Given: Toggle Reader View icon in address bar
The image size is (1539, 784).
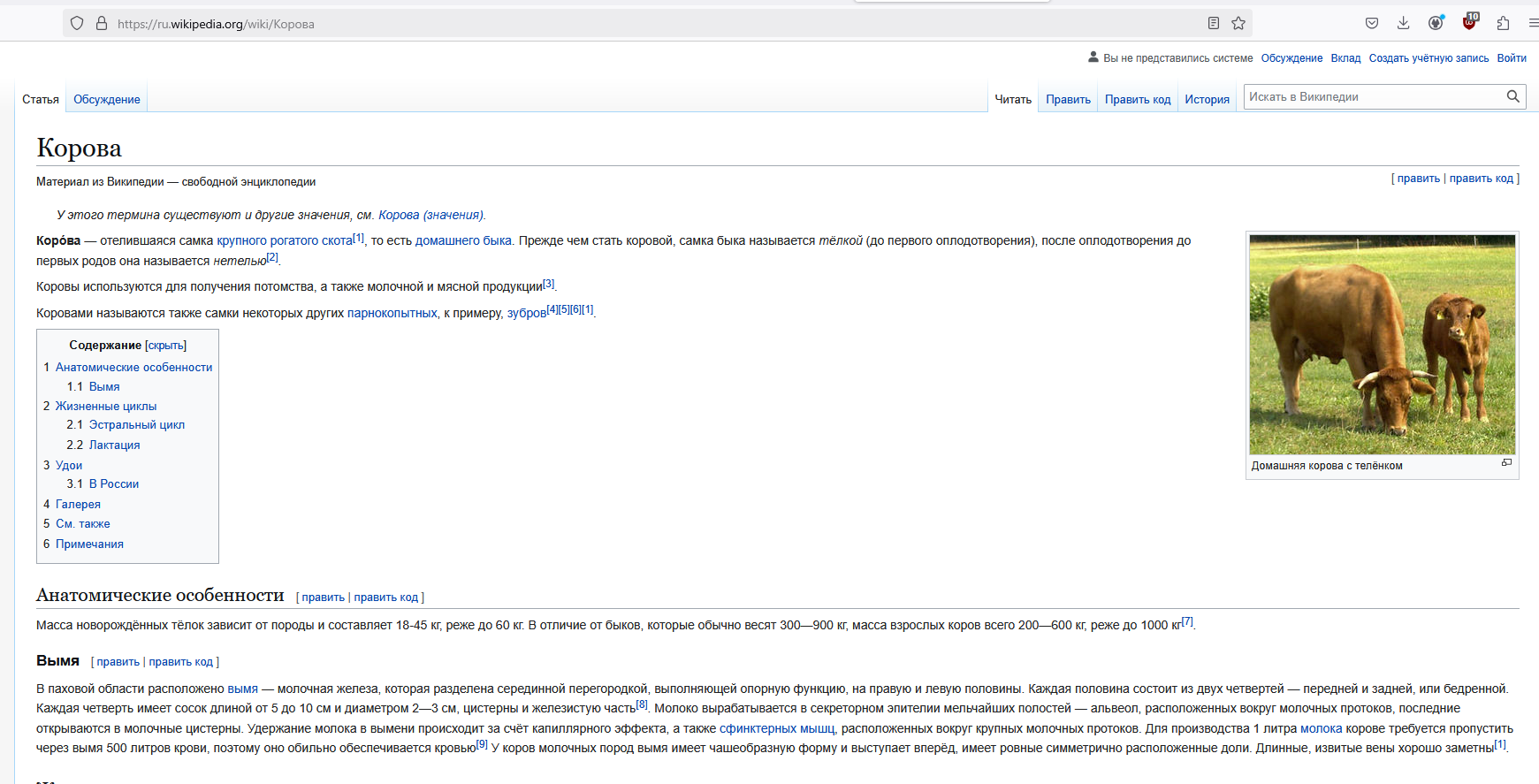Looking at the screenshot, I should [x=1214, y=23].
